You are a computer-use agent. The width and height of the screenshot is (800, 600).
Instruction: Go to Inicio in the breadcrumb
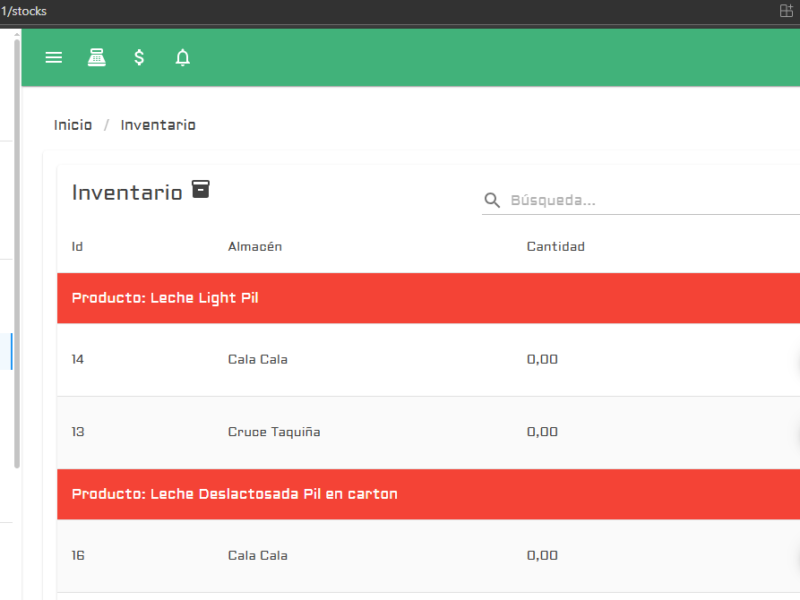[x=73, y=125]
